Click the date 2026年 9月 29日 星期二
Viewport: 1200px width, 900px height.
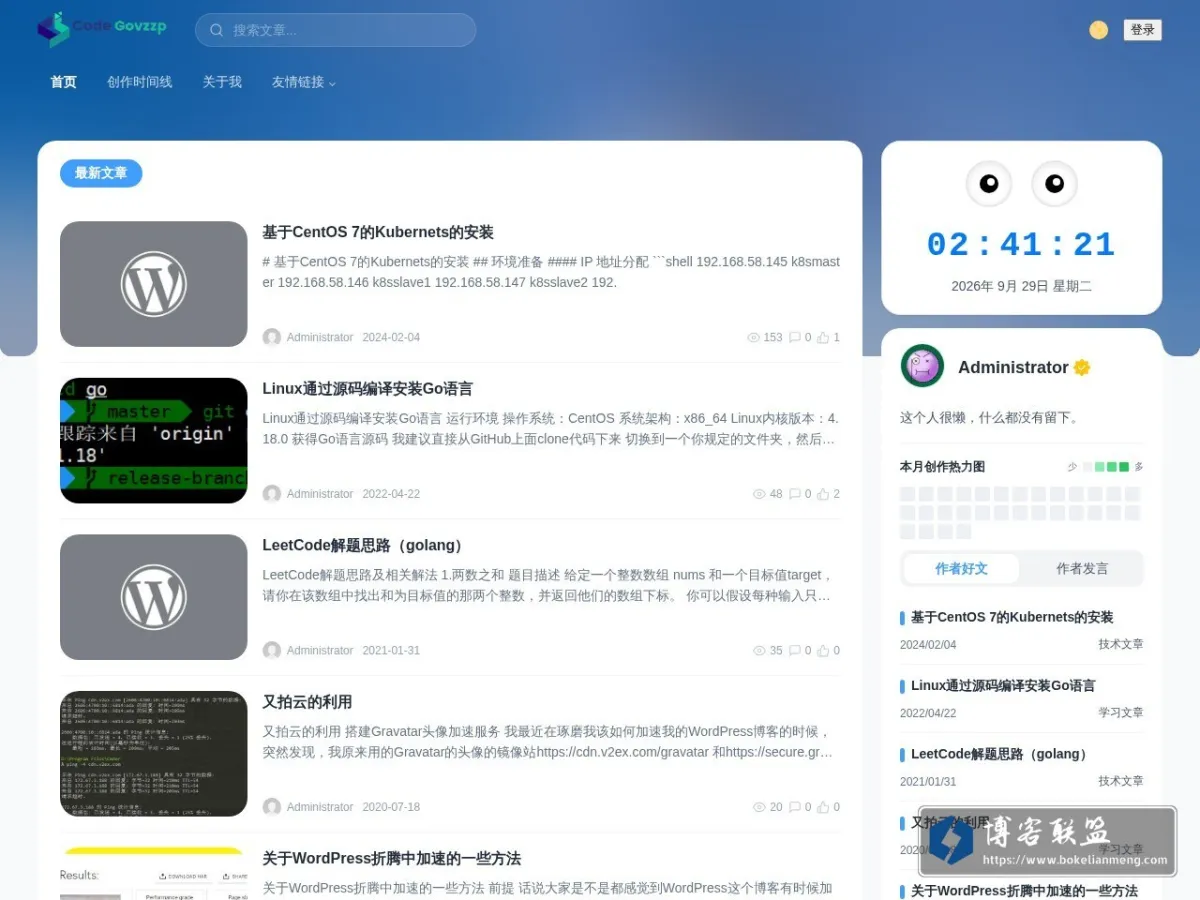1021,286
